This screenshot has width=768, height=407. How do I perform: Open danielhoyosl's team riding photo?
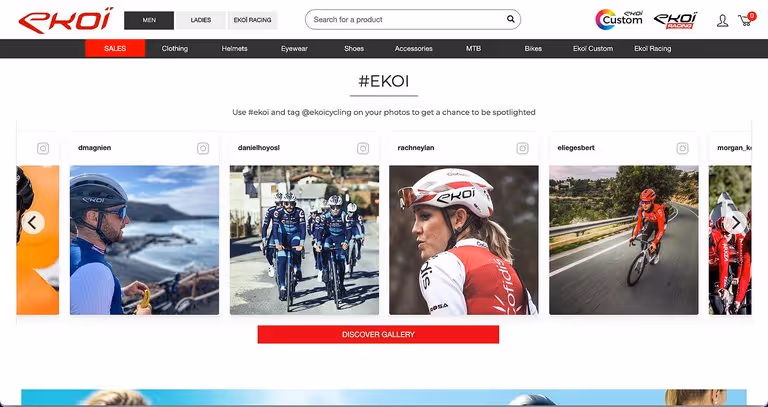304,240
